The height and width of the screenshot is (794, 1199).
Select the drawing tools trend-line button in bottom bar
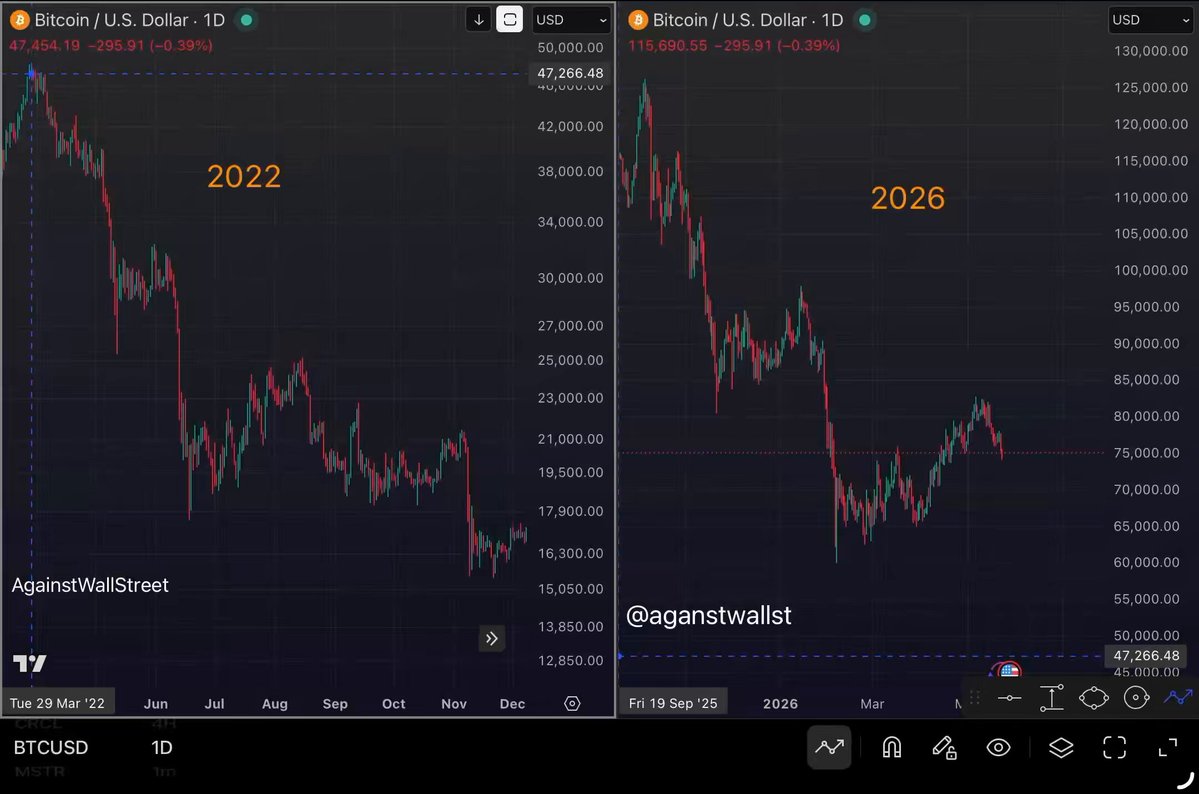pyautogui.click(x=829, y=747)
